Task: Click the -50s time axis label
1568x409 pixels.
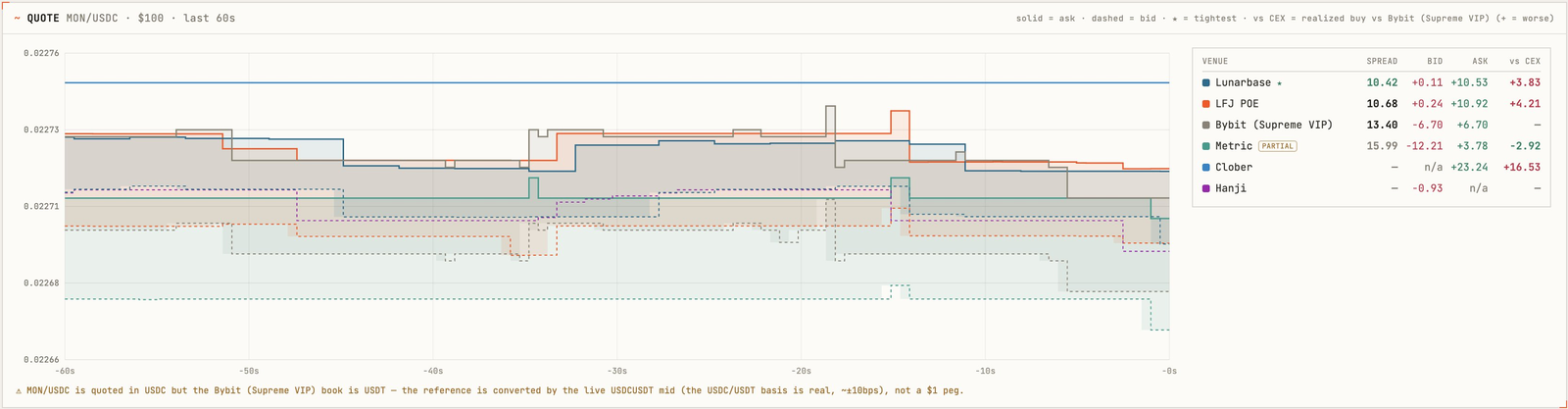Action: pos(249,371)
